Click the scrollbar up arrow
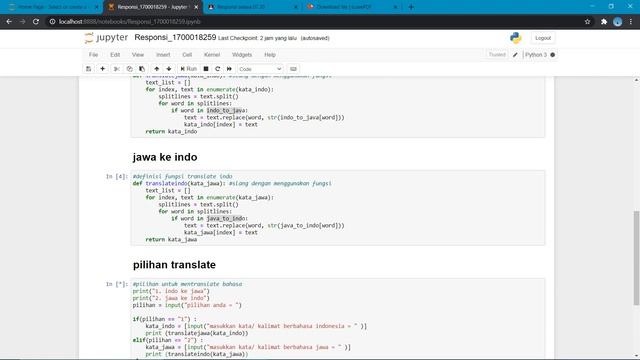This screenshot has width=640, height=360. point(636,80)
